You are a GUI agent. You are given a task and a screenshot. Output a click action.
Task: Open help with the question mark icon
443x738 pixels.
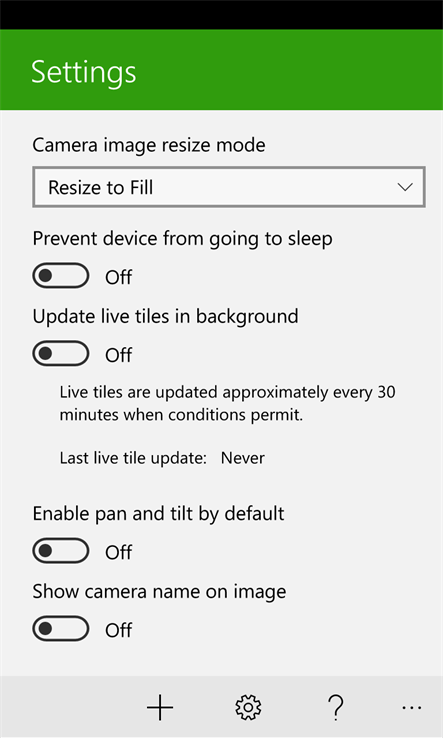[336, 707]
